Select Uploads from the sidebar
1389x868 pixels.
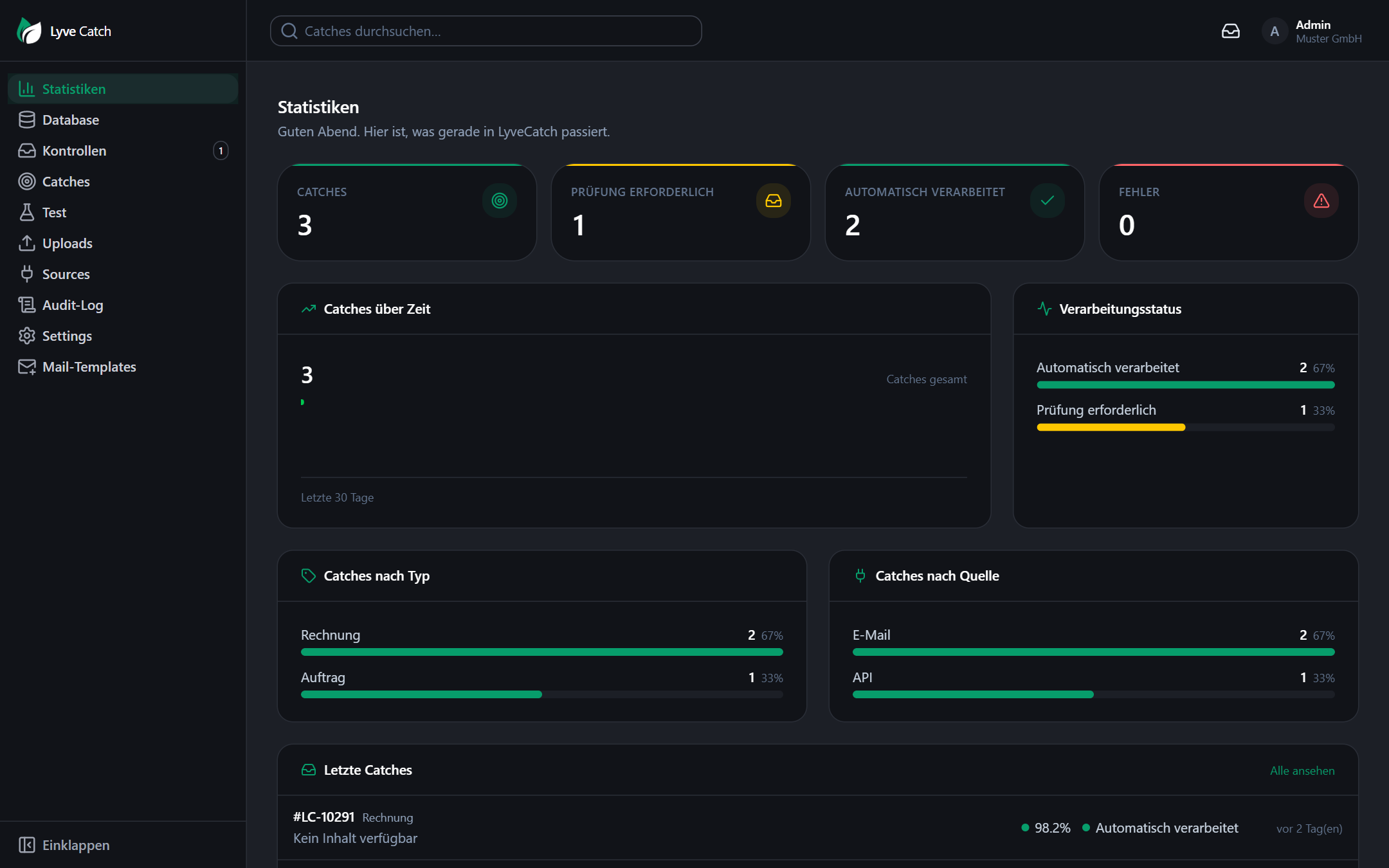point(123,243)
